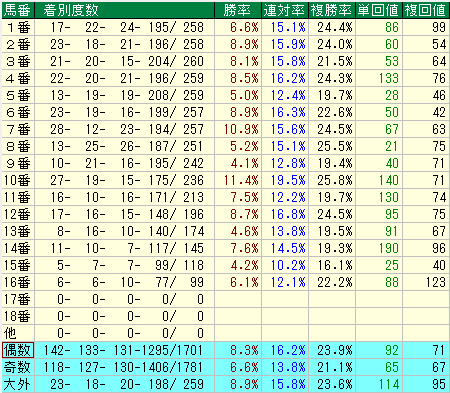Sort by the 単回値 column header
This screenshot has height=393, width=450.
pos(379,10)
